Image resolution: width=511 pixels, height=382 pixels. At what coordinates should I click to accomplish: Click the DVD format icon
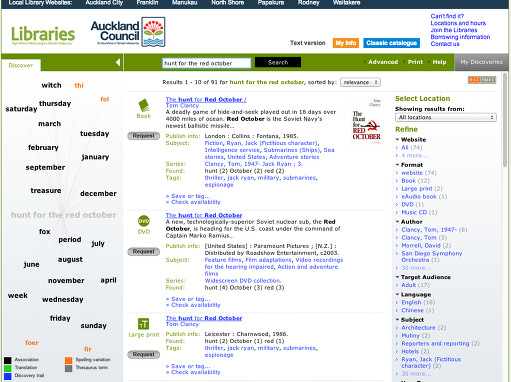pyautogui.click(x=144, y=221)
